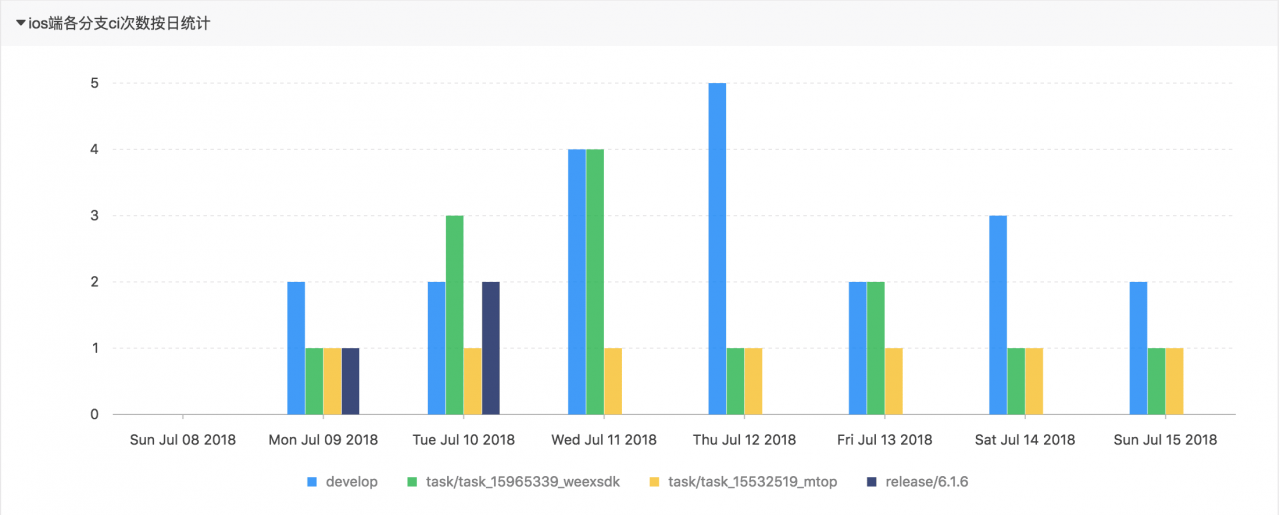Click the ios端各分支ci次数按日统计 panel title text
Viewport: 1280px width, 515px height.
click(x=118, y=23)
